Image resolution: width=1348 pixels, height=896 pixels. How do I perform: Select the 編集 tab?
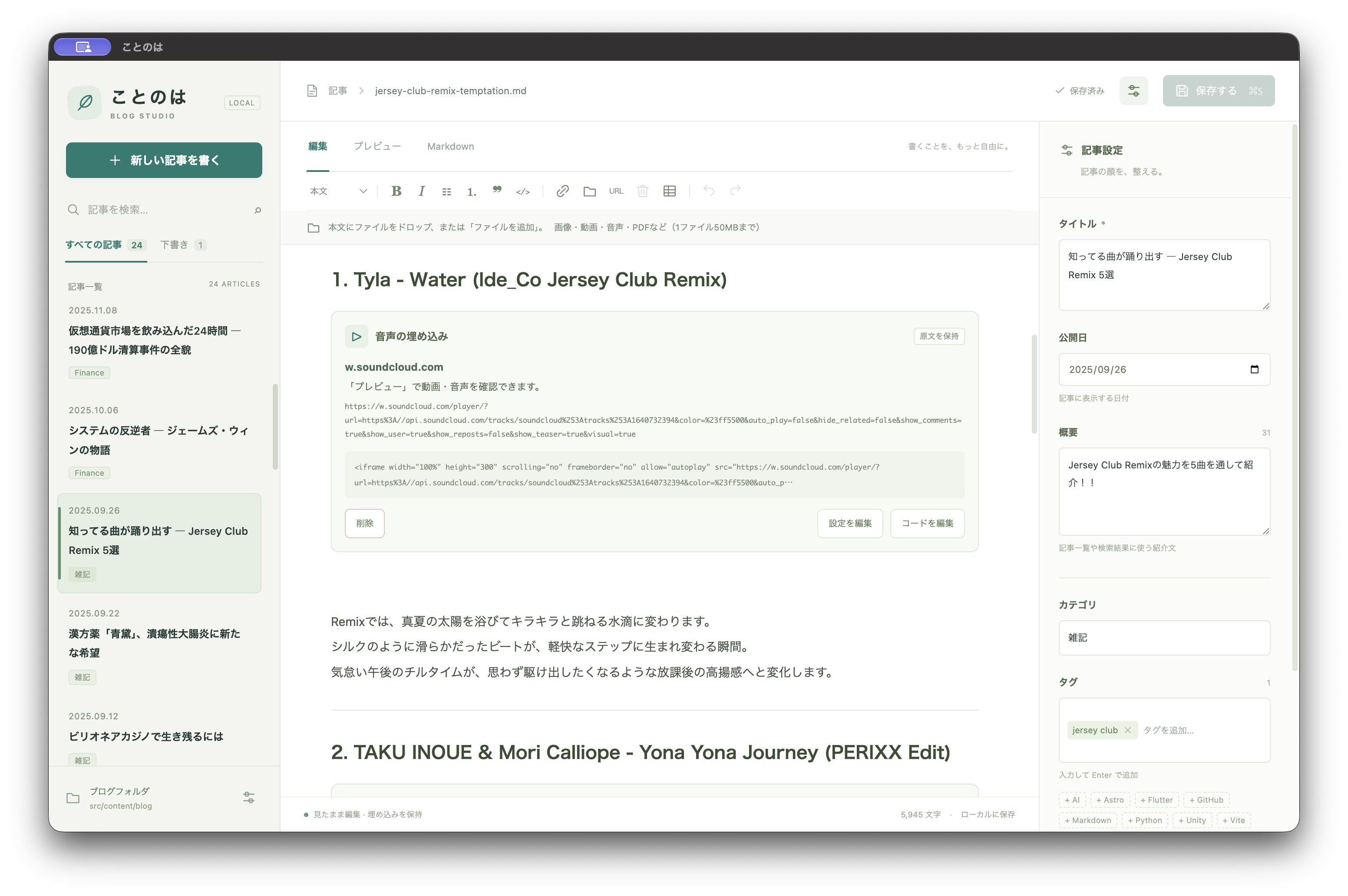(317, 146)
